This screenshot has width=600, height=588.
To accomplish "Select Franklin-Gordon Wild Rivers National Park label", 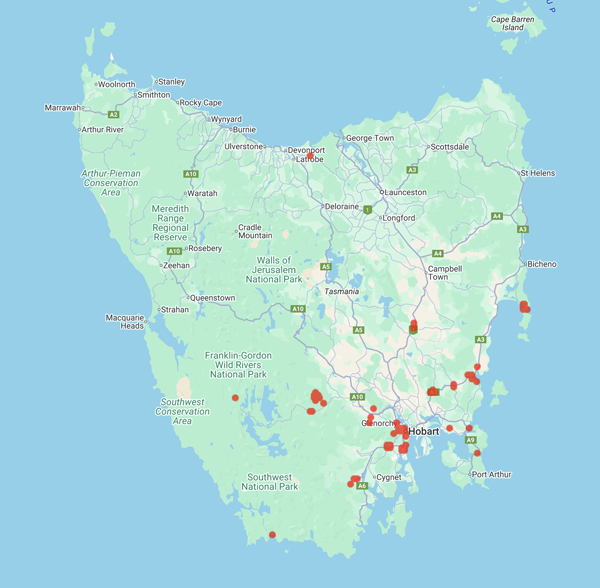I will tap(238, 364).
